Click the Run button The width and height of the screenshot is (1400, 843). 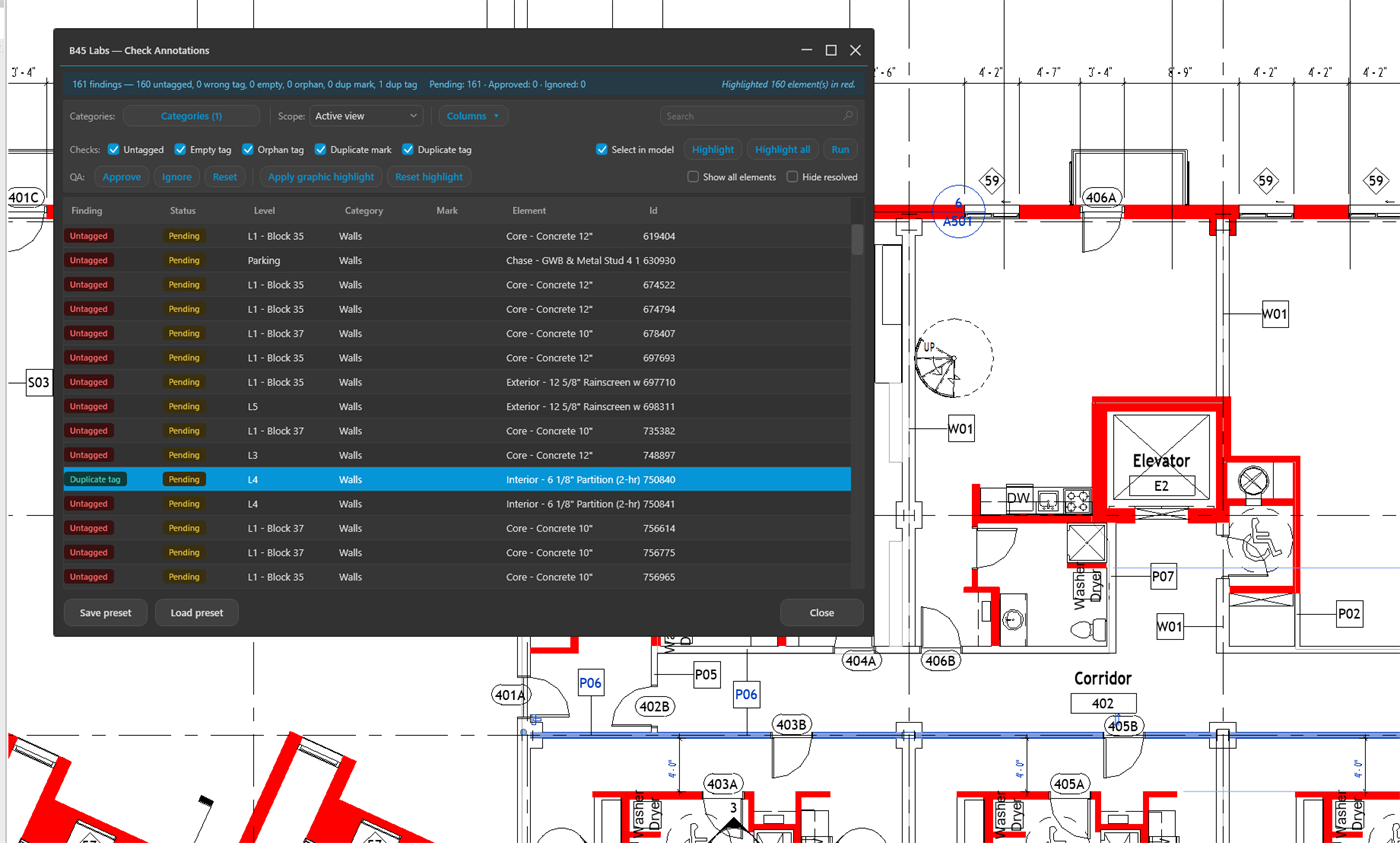pyautogui.click(x=840, y=149)
